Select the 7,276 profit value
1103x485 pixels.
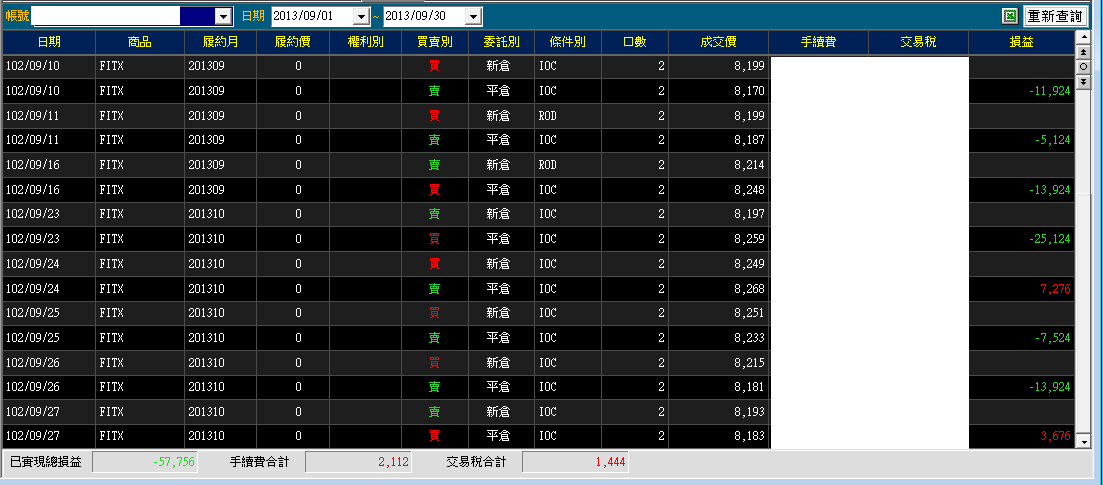coord(1054,289)
